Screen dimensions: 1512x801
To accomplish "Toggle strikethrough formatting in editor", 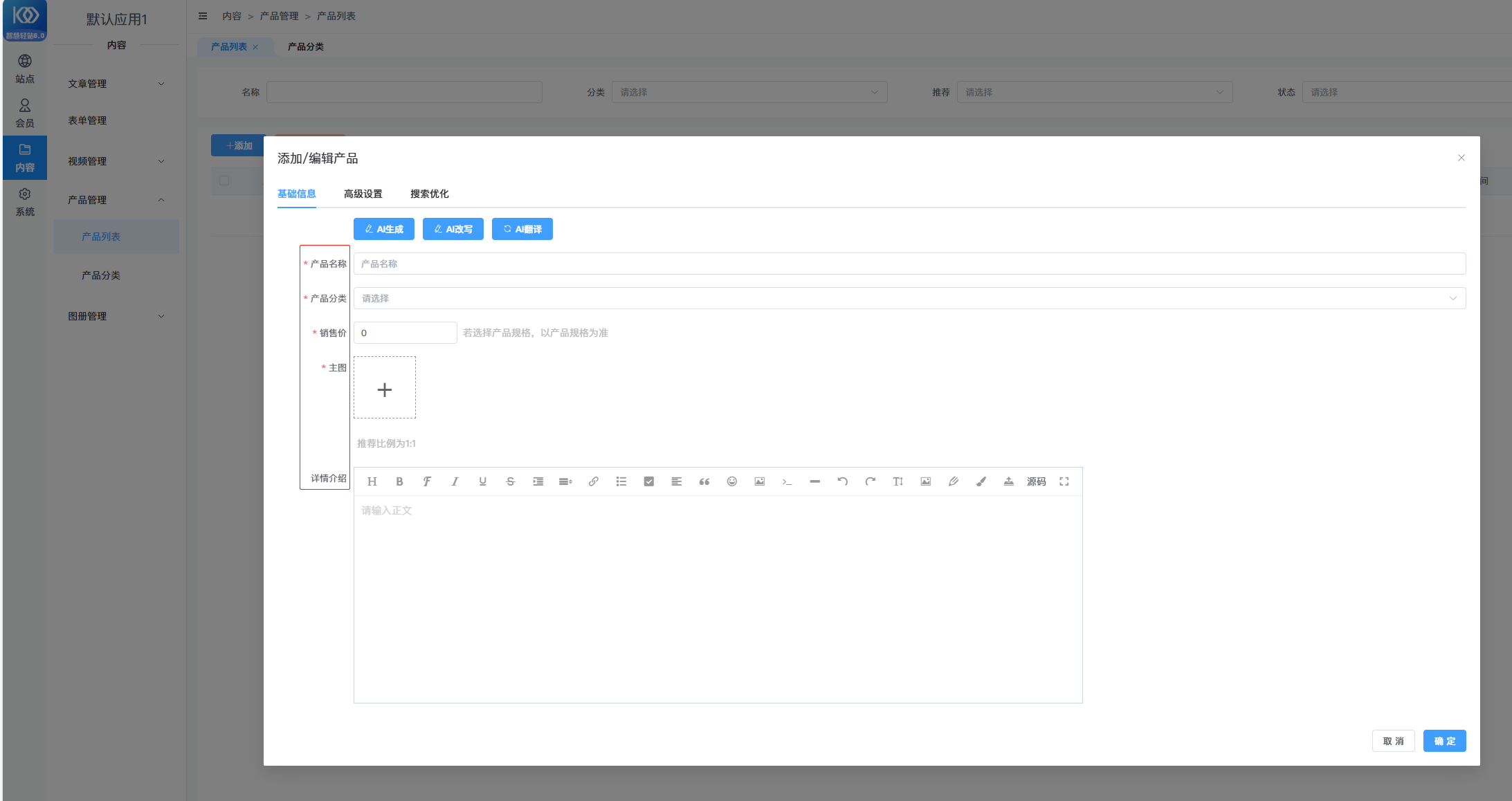I will click(510, 481).
